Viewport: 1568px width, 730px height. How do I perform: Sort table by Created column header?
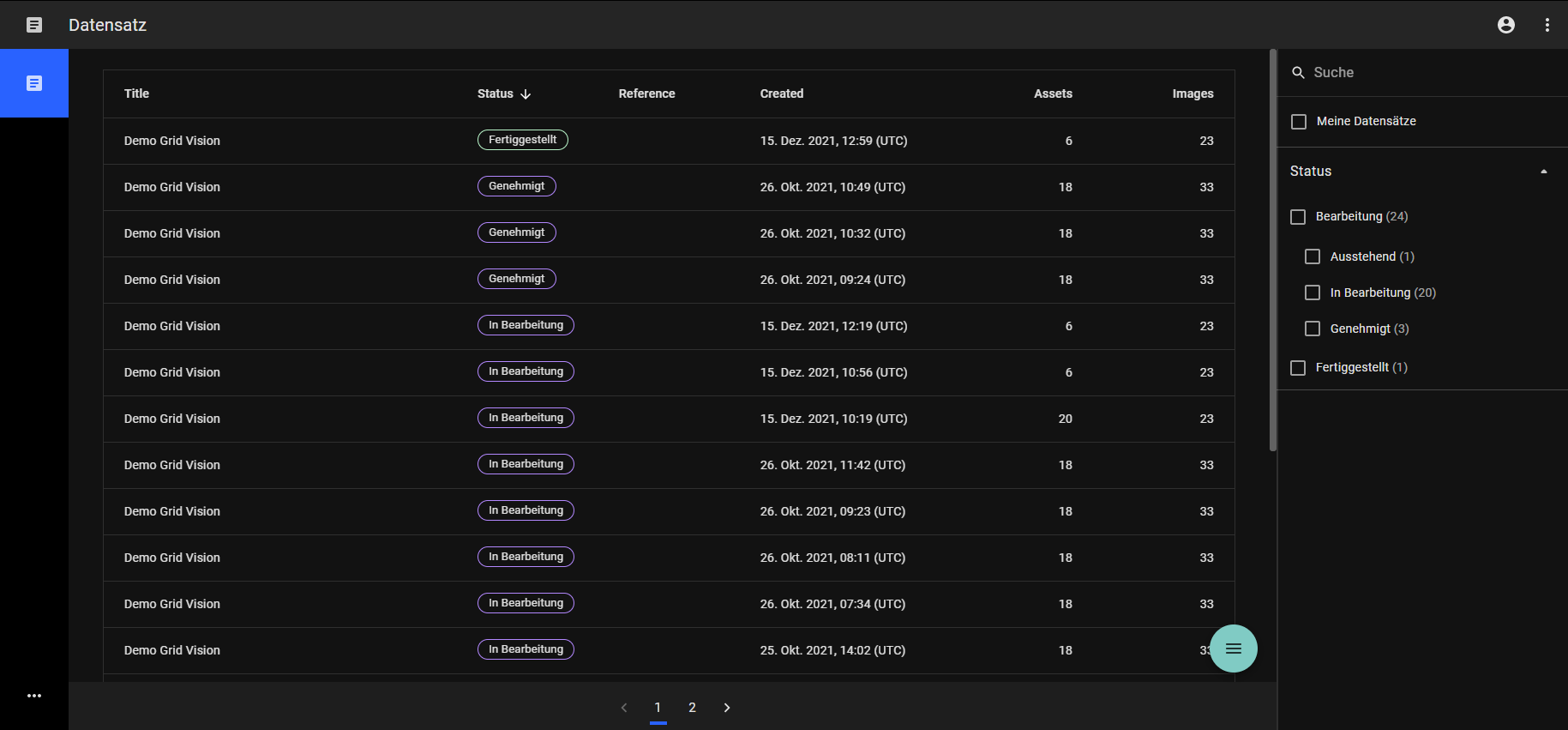pyautogui.click(x=781, y=94)
